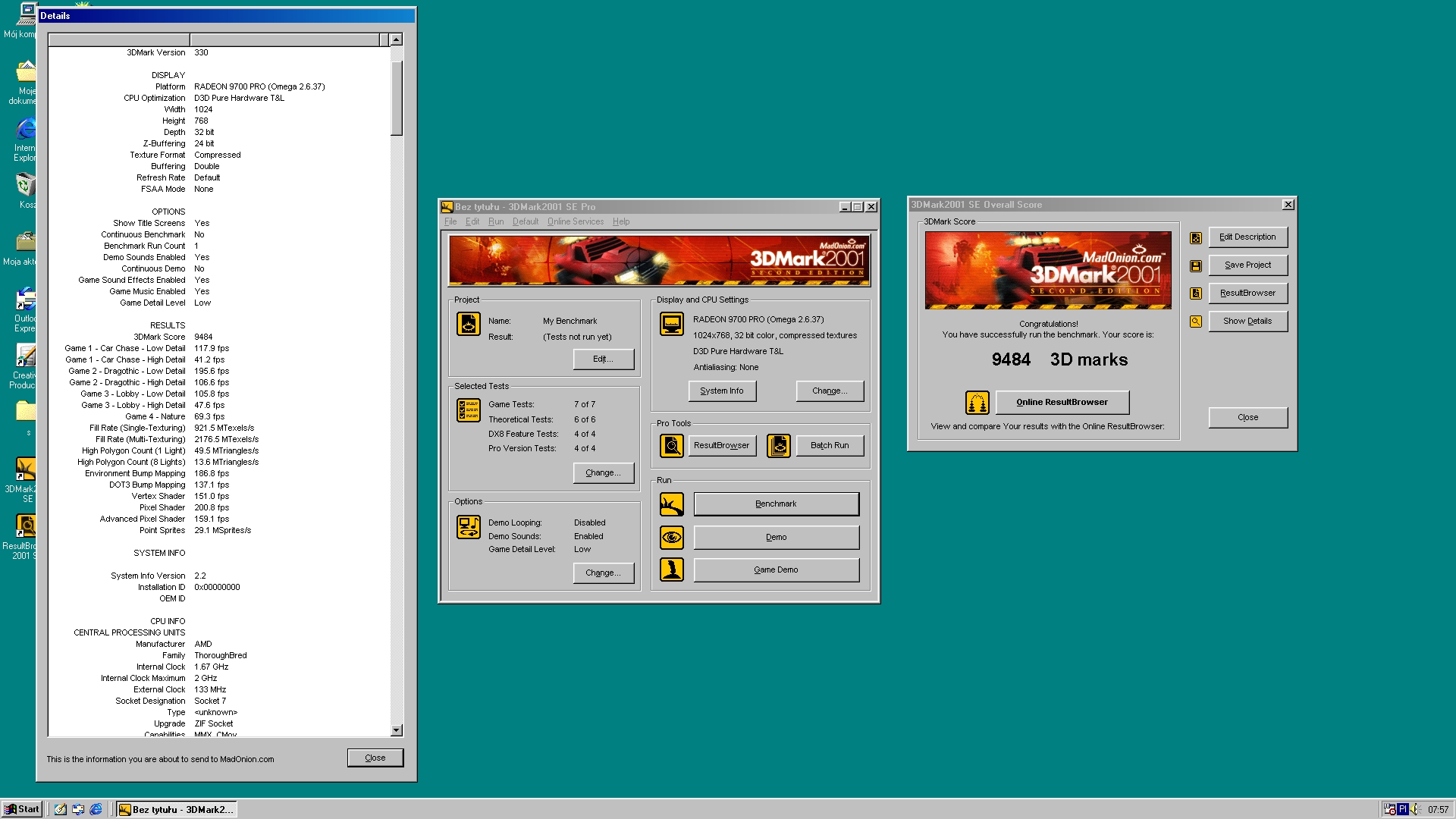Click the Display and CPU Settings monitor icon
This screenshot has width=1456, height=819.
pos(671,324)
